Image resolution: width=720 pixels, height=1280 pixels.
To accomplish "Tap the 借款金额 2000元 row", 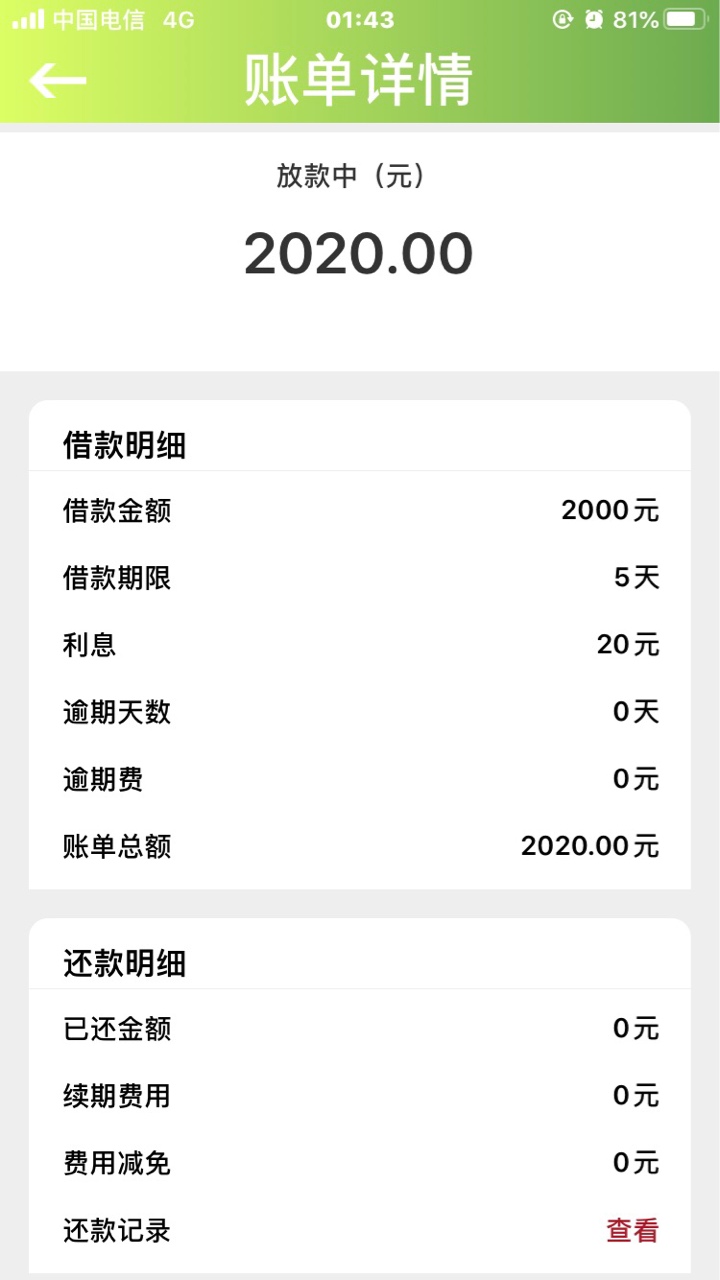I will 360,511.
